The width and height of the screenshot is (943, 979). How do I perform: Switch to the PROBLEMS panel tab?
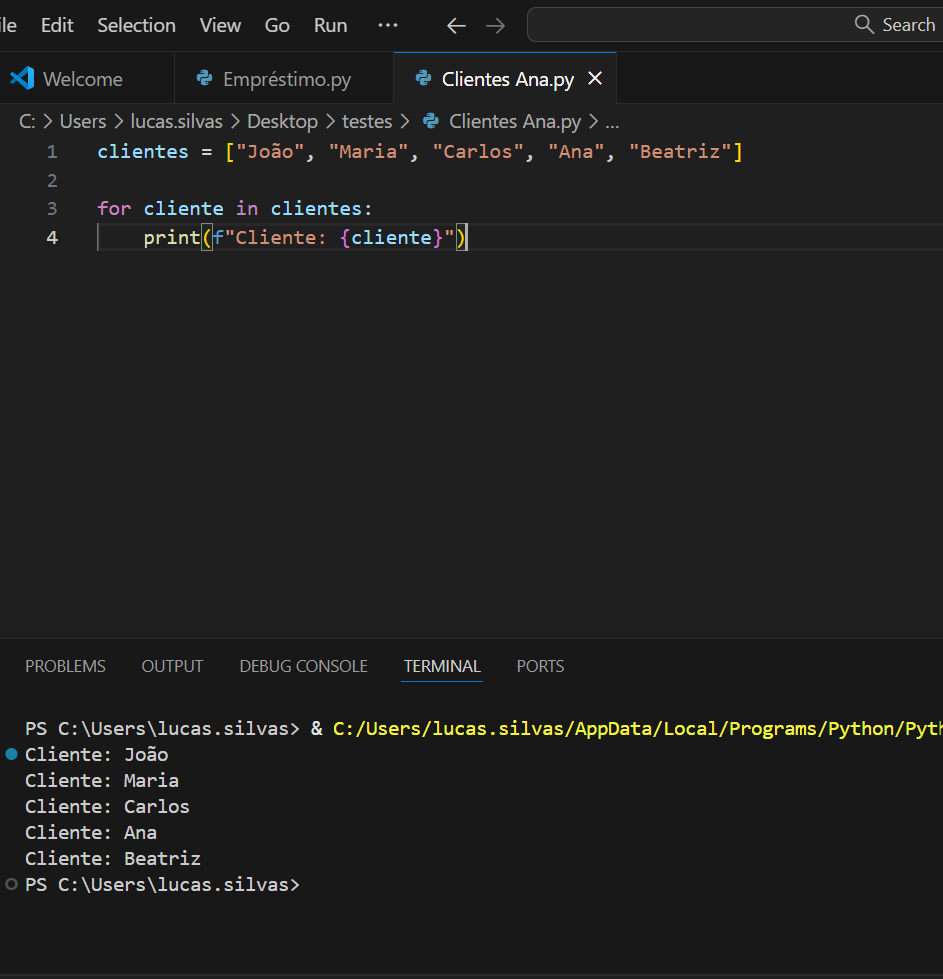click(65, 666)
